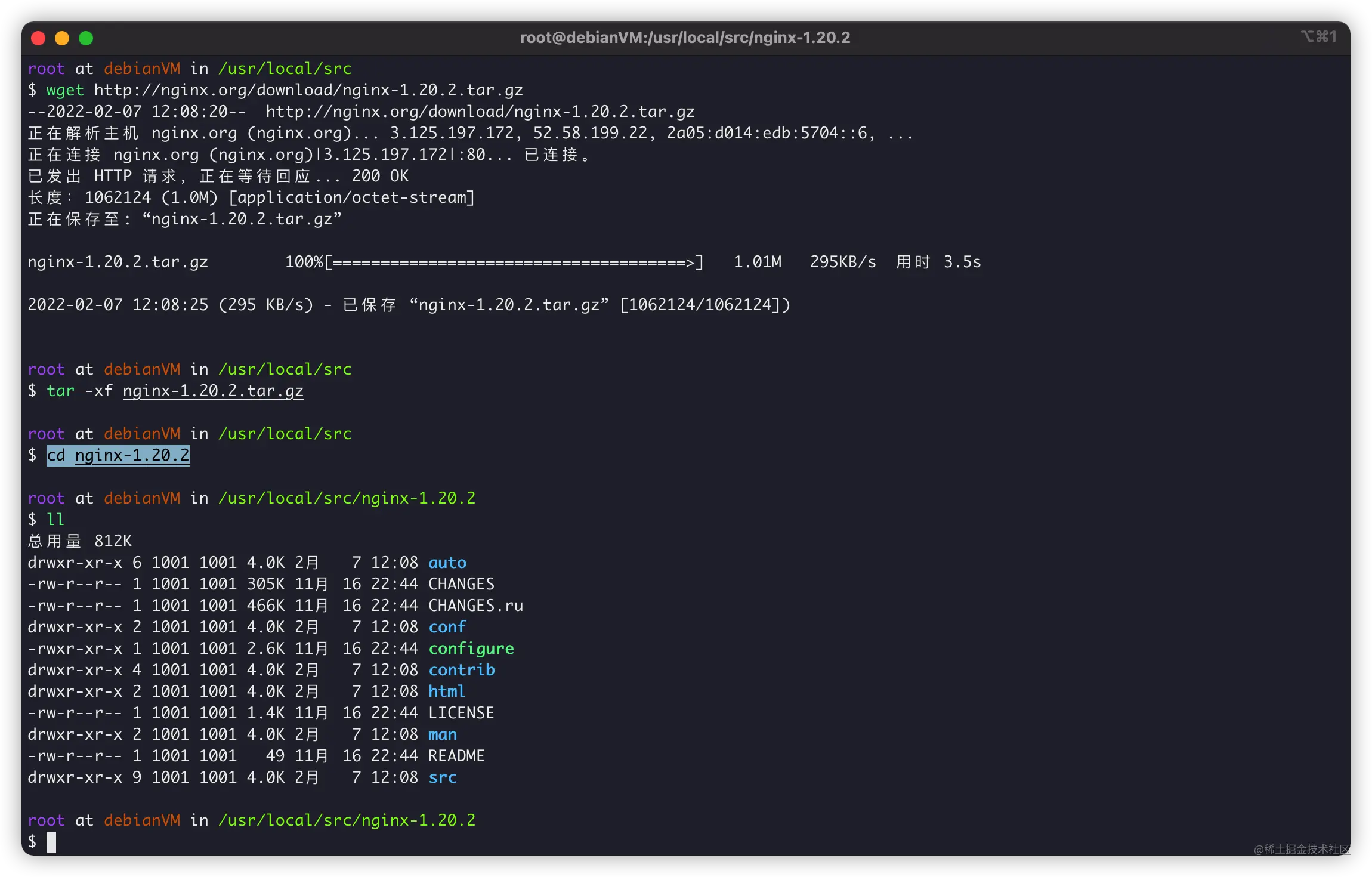Click the terminal cursor block at final prompt

pyautogui.click(x=51, y=842)
